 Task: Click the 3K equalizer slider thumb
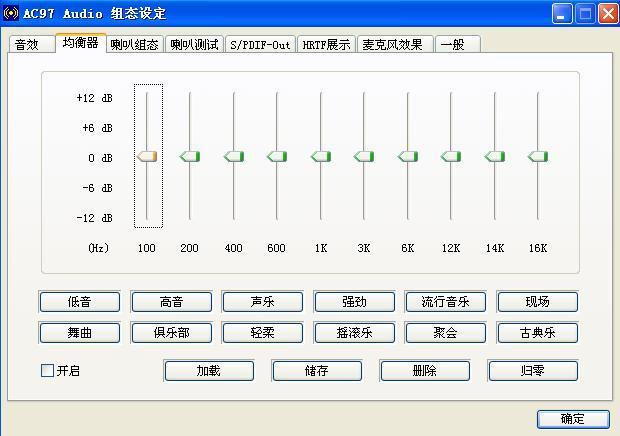[364, 157]
